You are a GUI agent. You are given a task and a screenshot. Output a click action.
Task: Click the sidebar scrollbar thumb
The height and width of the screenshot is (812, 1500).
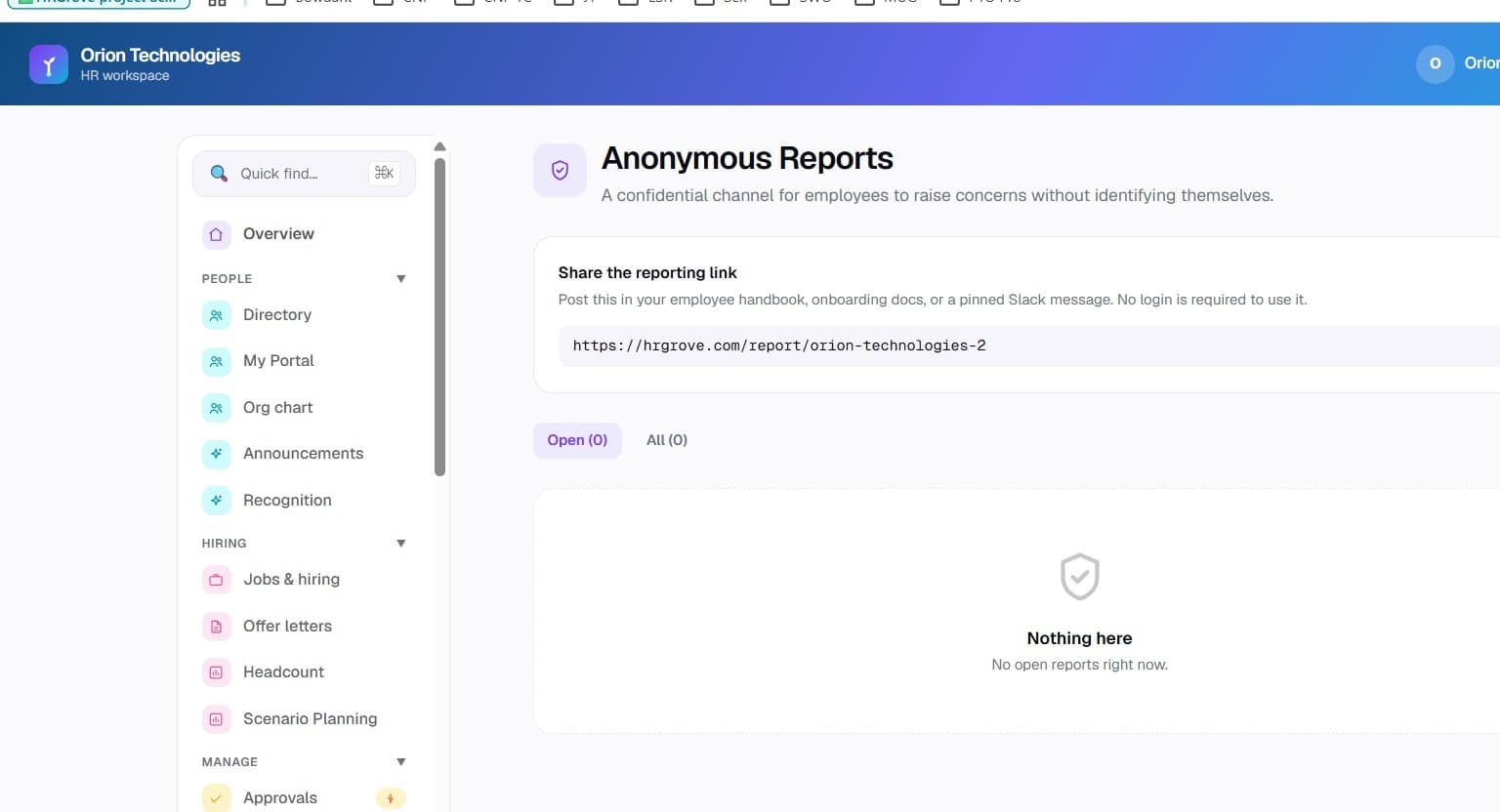(439, 317)
